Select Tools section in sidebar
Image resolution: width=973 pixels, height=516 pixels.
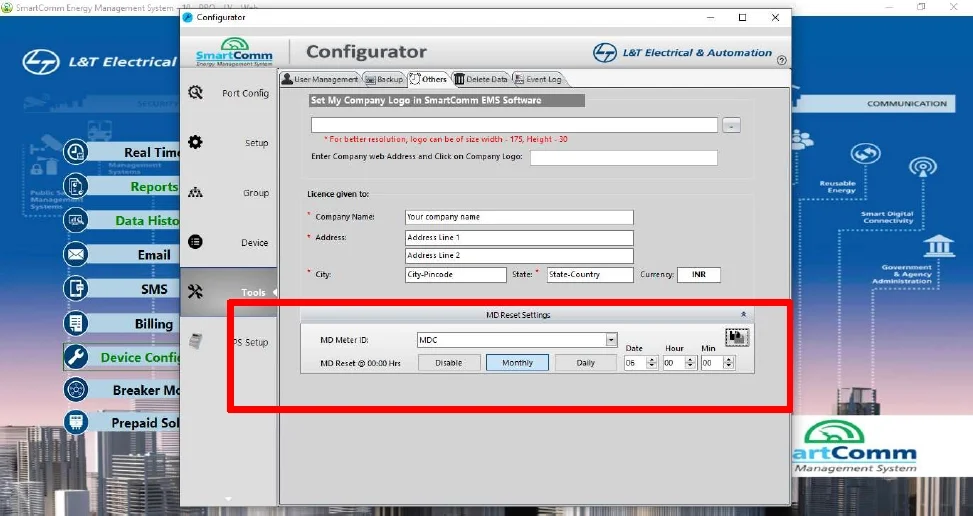coord(229,292)
